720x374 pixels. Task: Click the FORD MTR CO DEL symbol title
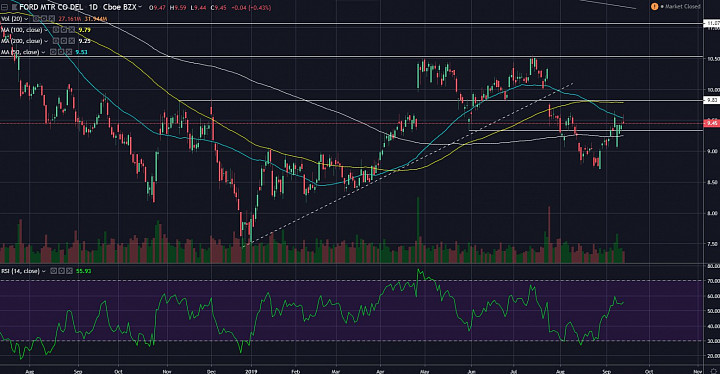coord(51,7)
